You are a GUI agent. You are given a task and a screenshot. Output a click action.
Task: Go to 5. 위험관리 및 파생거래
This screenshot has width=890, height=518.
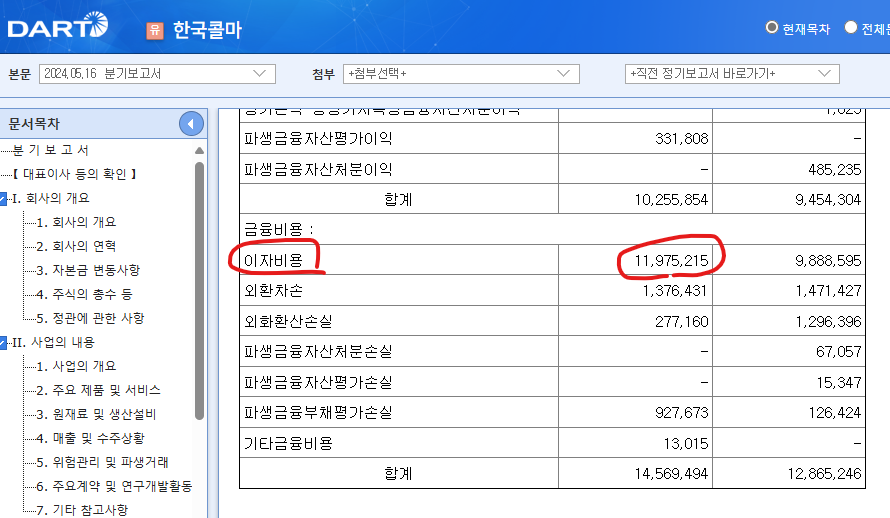[x=102, y=462]
